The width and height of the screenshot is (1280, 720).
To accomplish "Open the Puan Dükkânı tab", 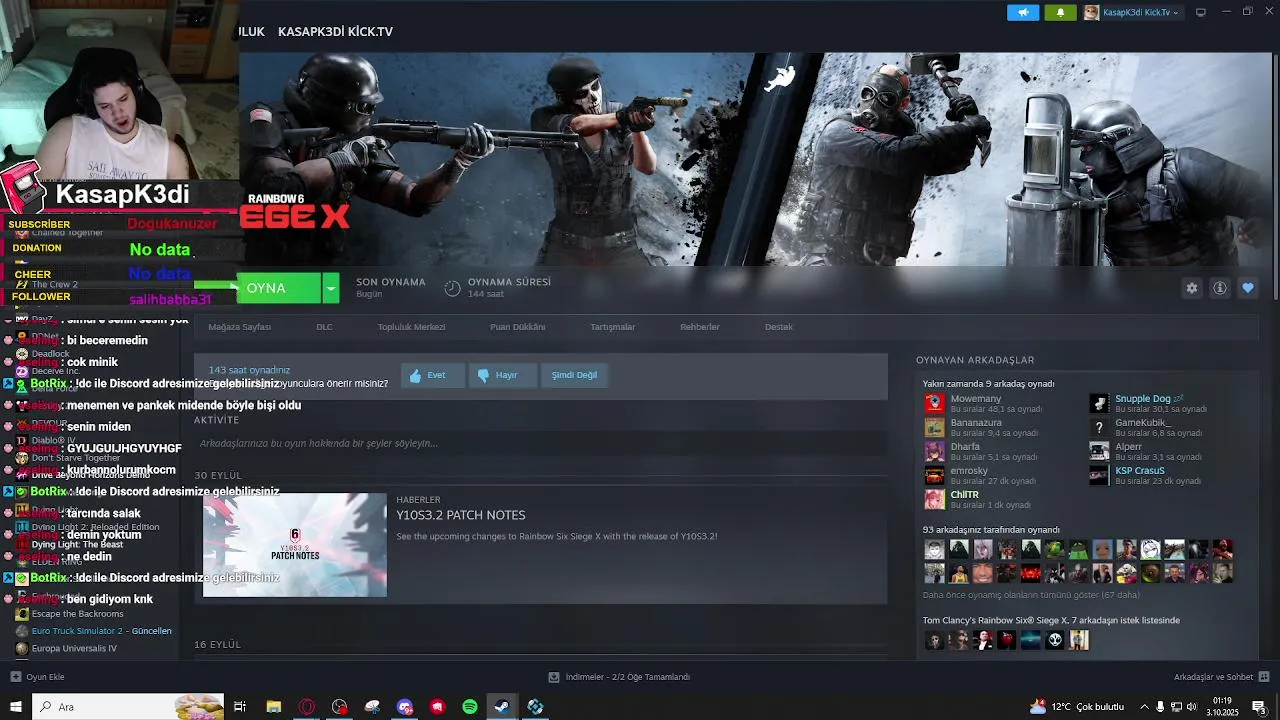I will 517,327.
